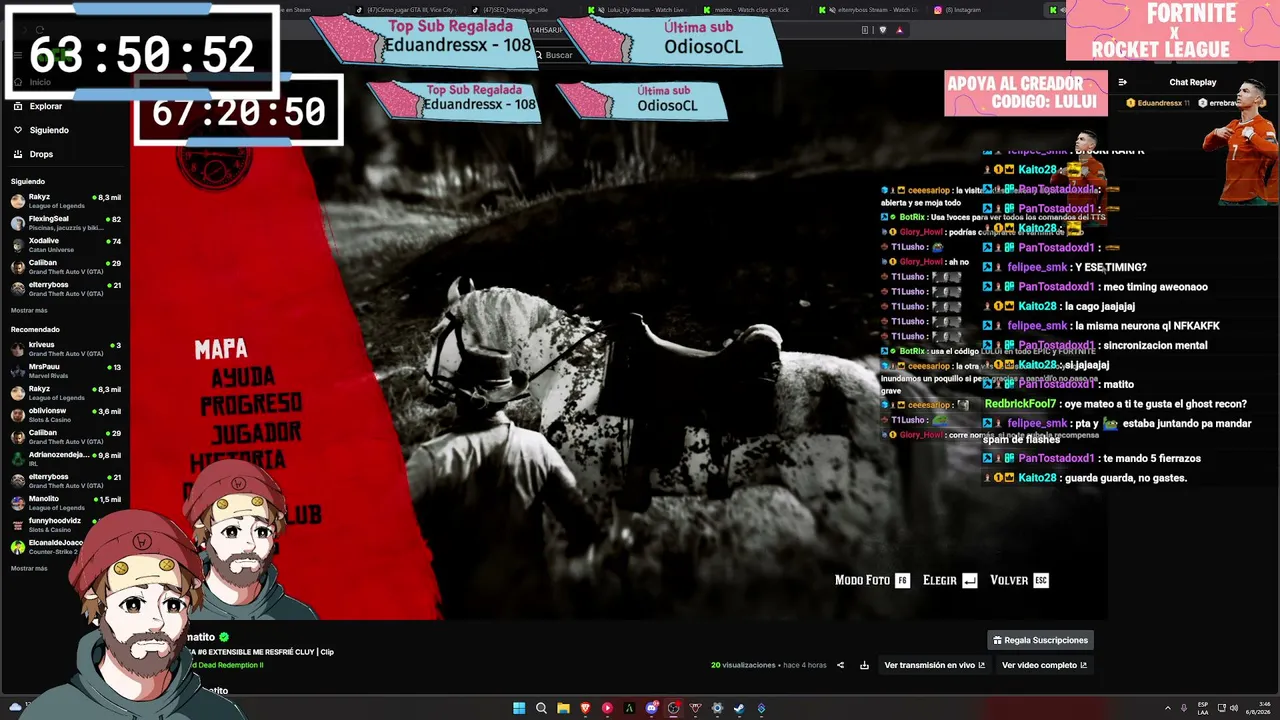Viewport: 1280px width, 720px height.
Task: Switch to 'Lului_Uy Stream' browser tab
Action: coord(640,10)
